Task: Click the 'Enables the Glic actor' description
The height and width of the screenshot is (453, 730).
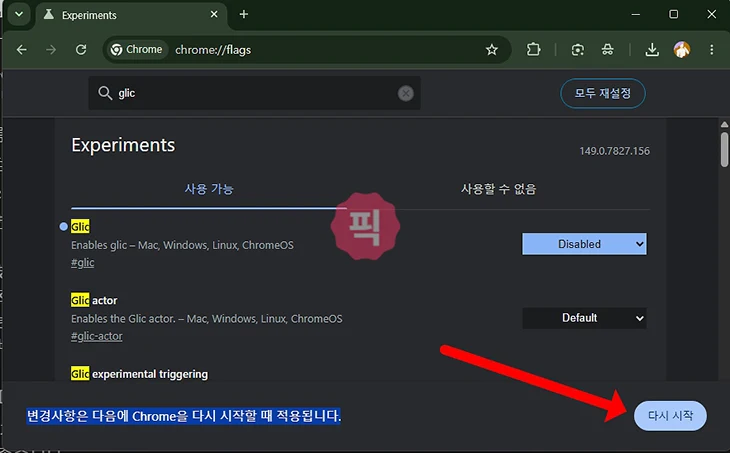Action: click(206, 318)
